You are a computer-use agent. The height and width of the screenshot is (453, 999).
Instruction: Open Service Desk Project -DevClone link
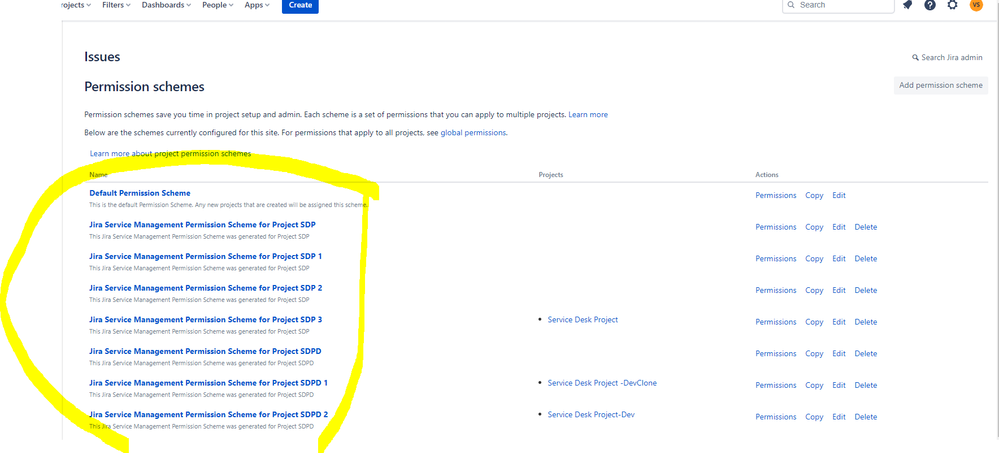click(x=602, y=383)
